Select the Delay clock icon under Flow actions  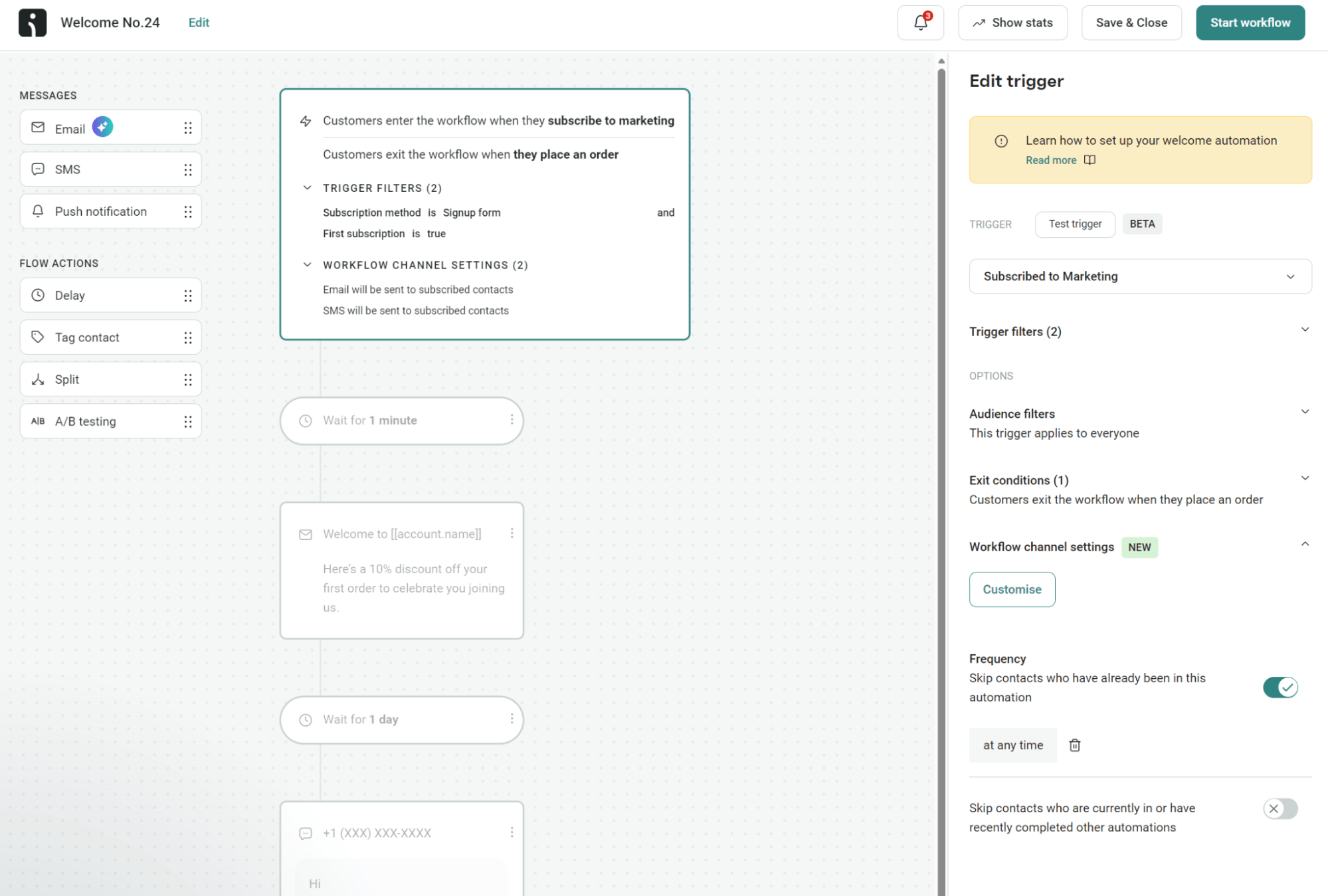[38, 295]
